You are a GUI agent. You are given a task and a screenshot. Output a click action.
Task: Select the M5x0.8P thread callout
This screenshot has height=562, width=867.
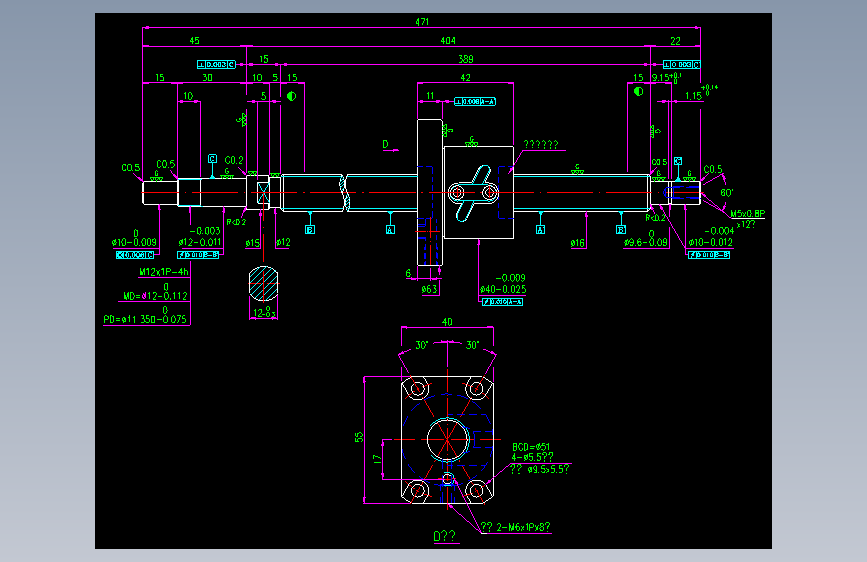click(748, 214)
